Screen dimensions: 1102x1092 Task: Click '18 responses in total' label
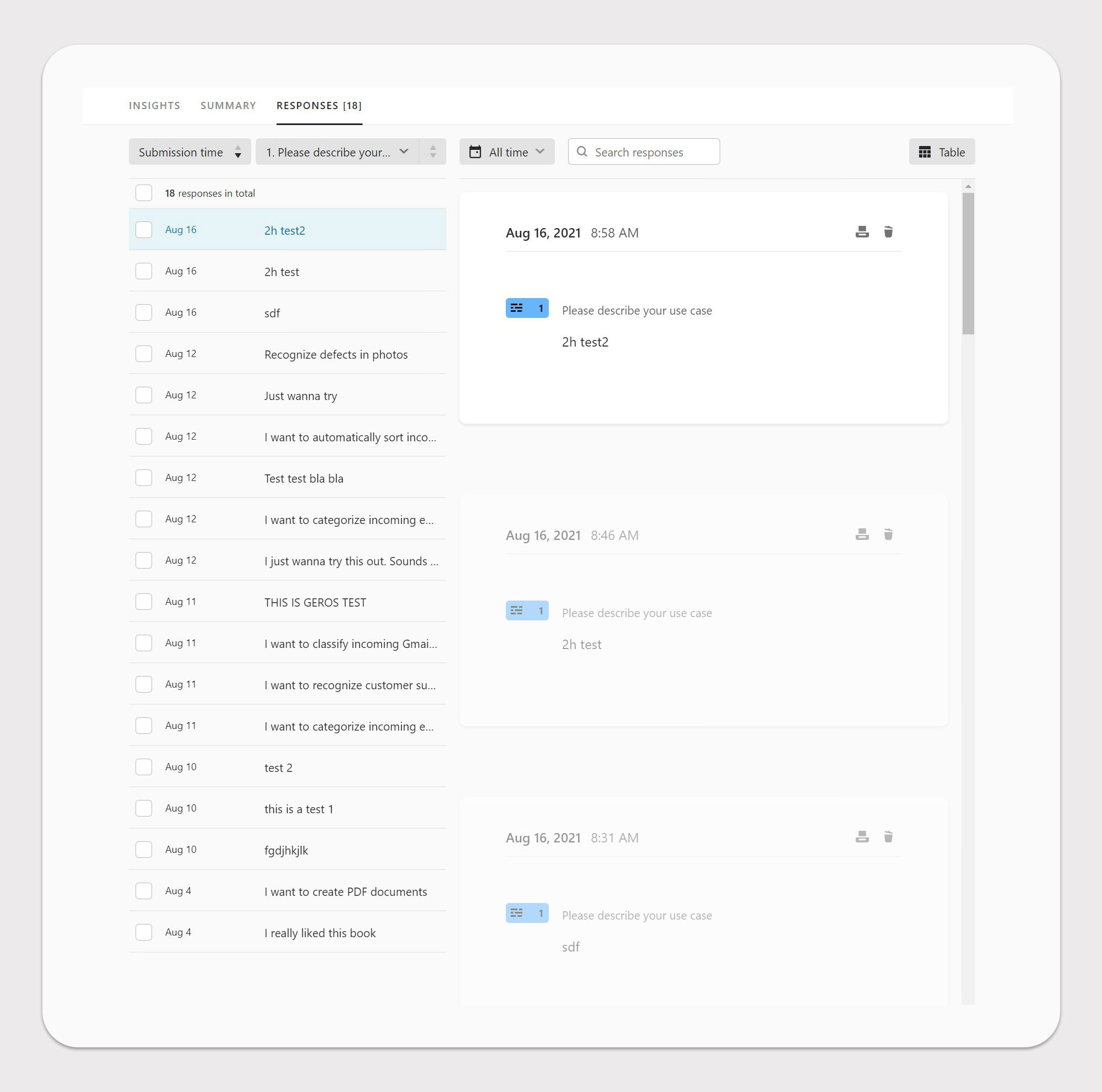[x=210, y=193]
